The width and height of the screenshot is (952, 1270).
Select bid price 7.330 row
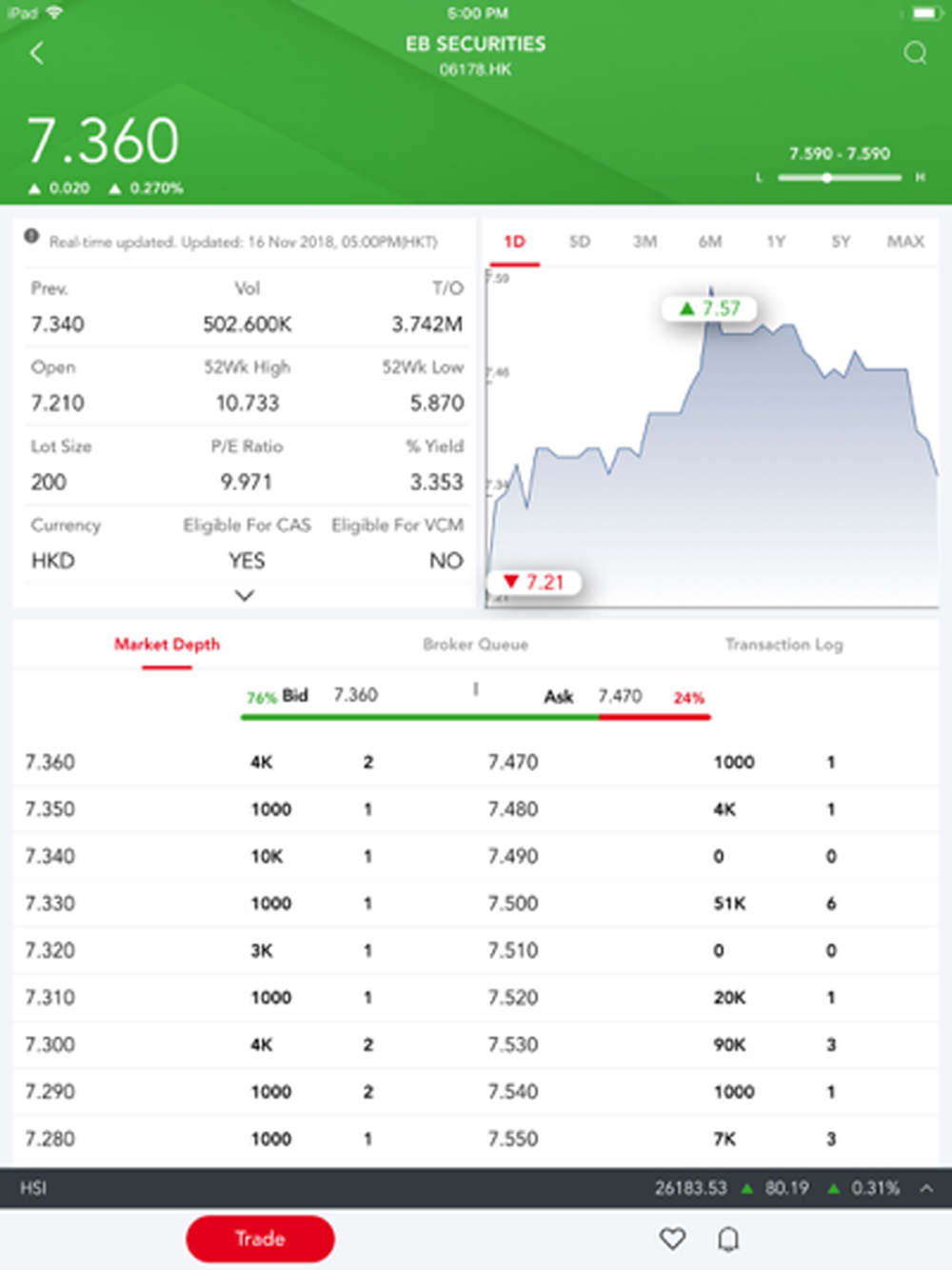coord(243,903)
